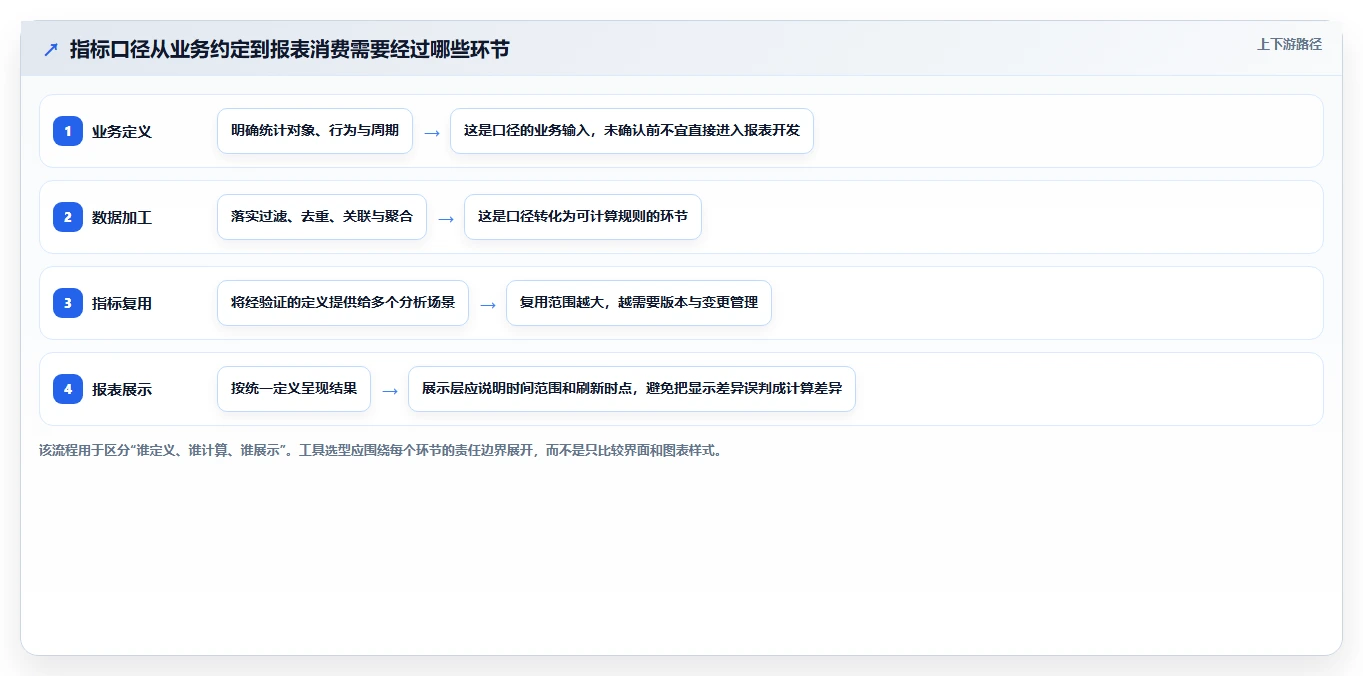Click the arrow icon beside the title
Image resolution: width=1363 pixels, height=676 pixels.
click(51, 49)
